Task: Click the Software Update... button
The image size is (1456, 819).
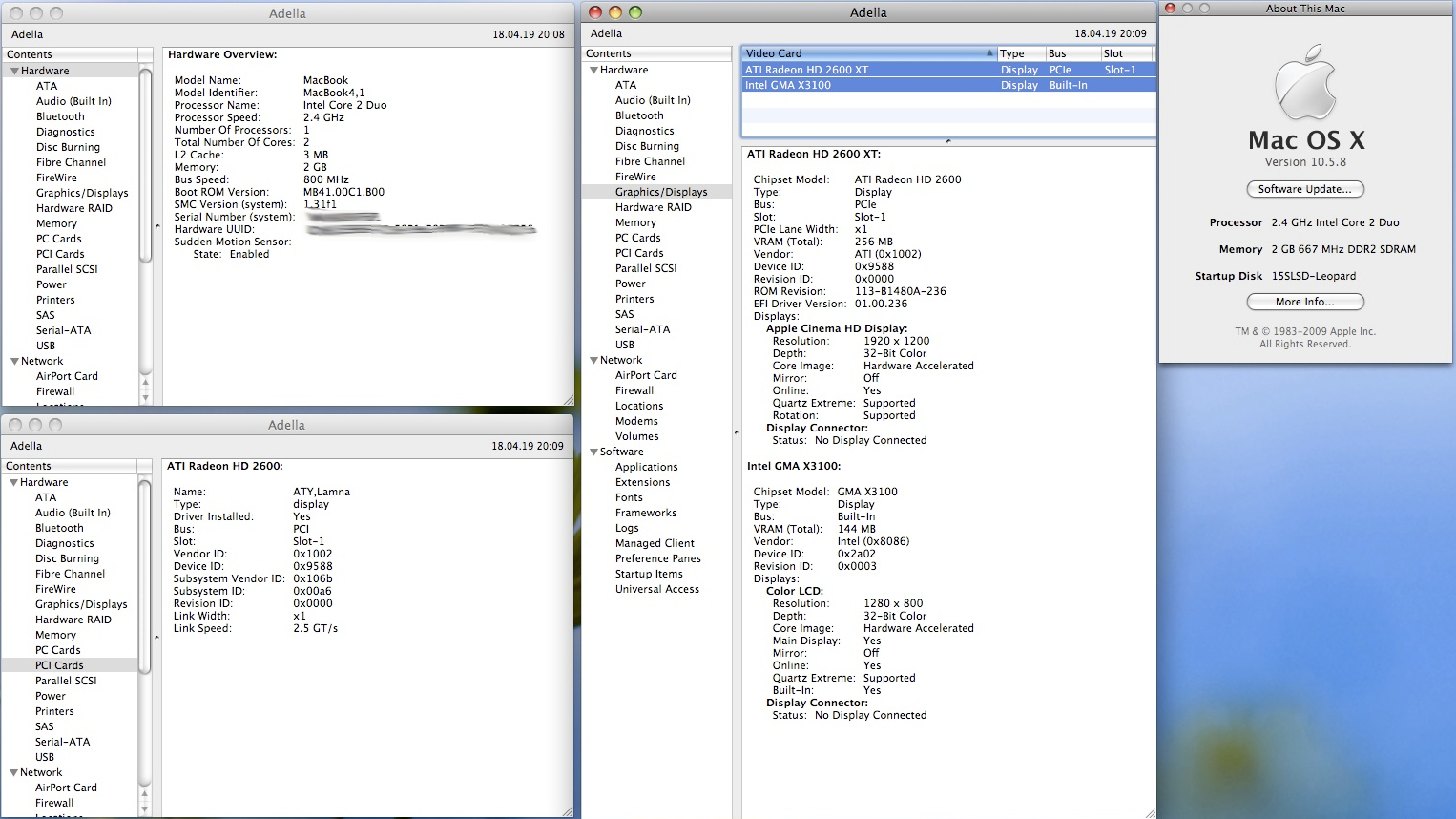Action: [x=1305, y=189]
